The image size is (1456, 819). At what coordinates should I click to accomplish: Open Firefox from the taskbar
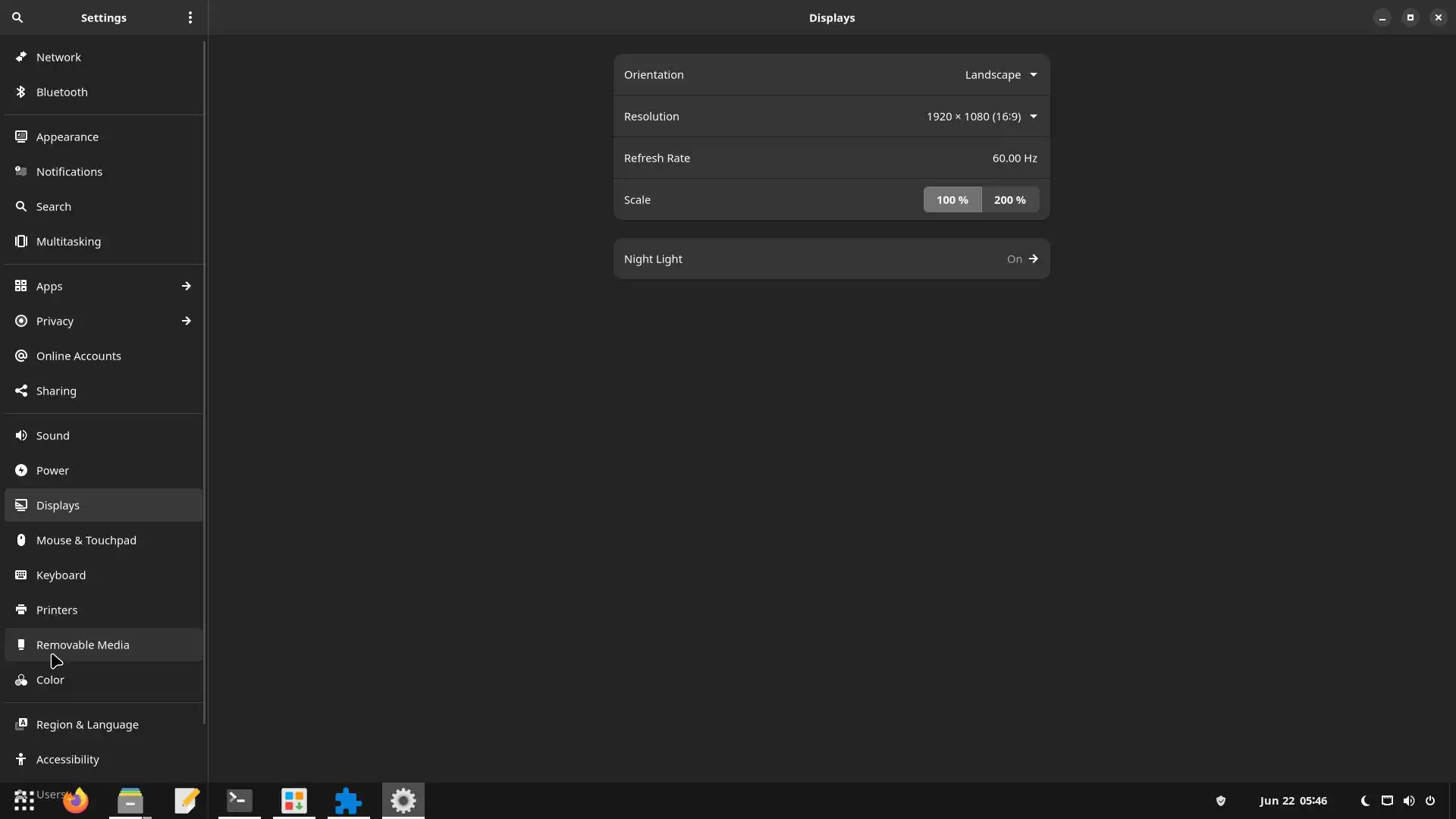click(x=76, y=801)
